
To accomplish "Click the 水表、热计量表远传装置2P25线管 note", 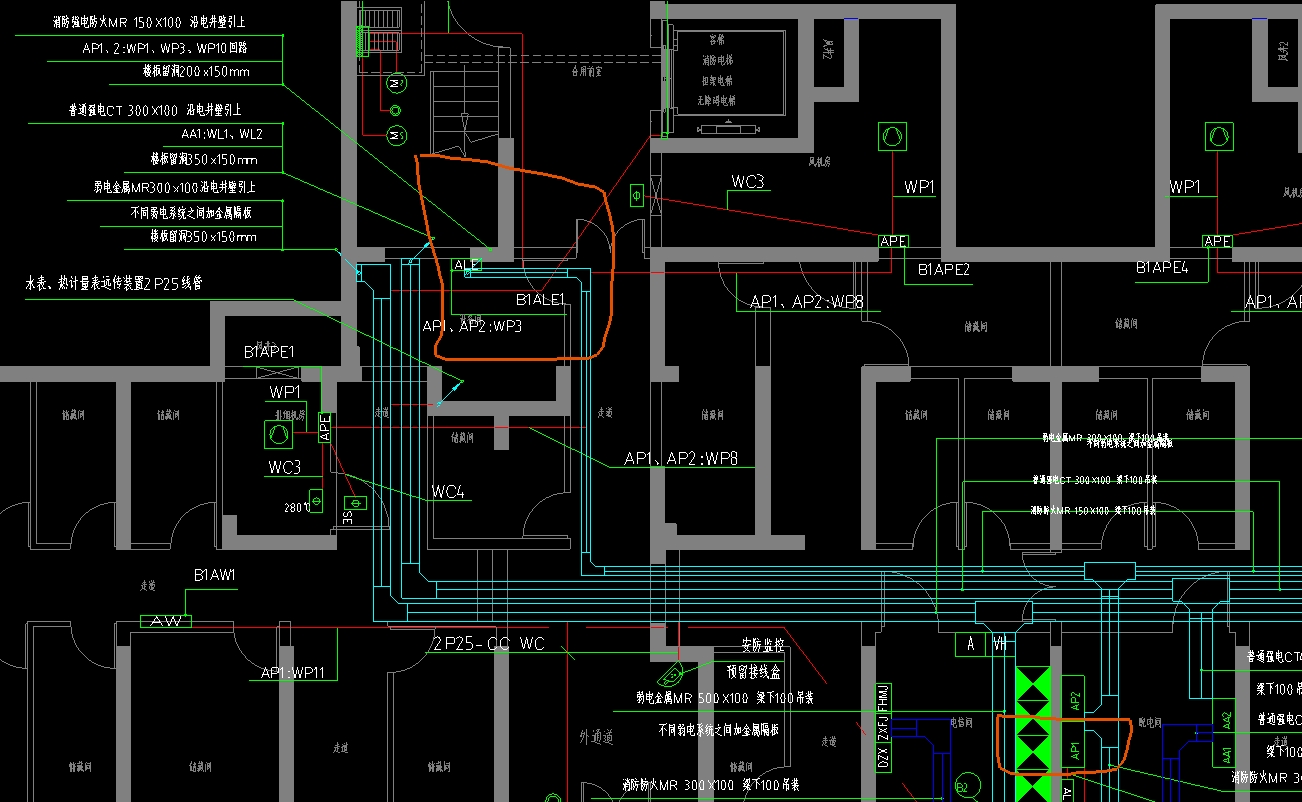I will [x=114, y=284].
